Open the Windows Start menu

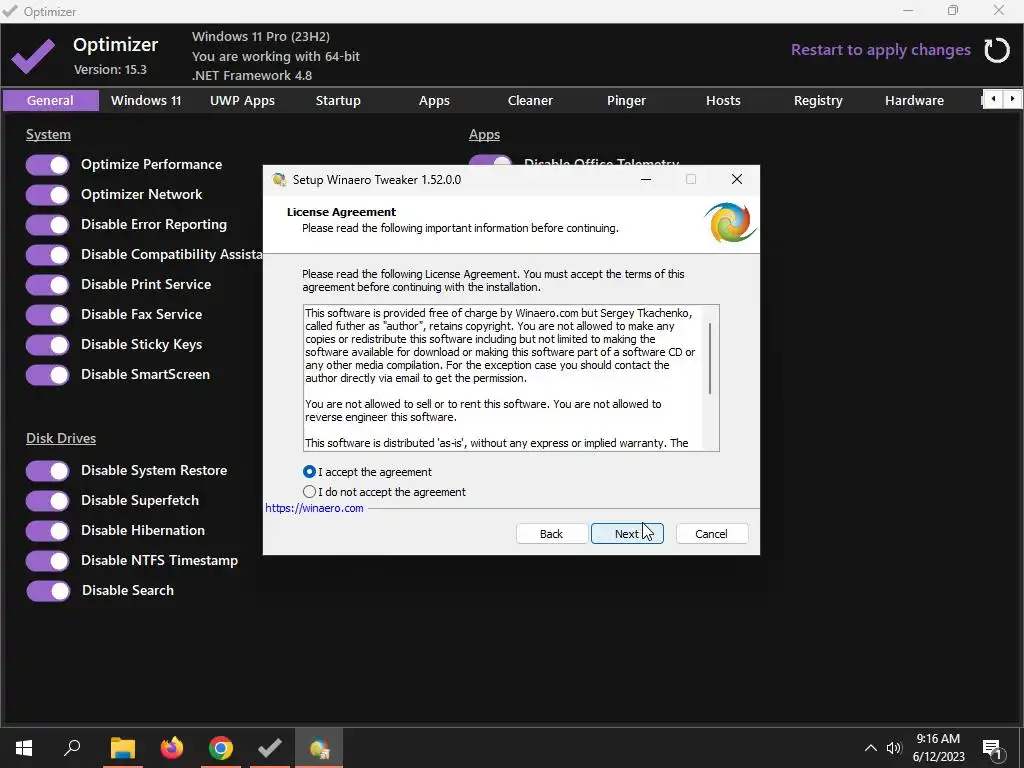[24, 748]
